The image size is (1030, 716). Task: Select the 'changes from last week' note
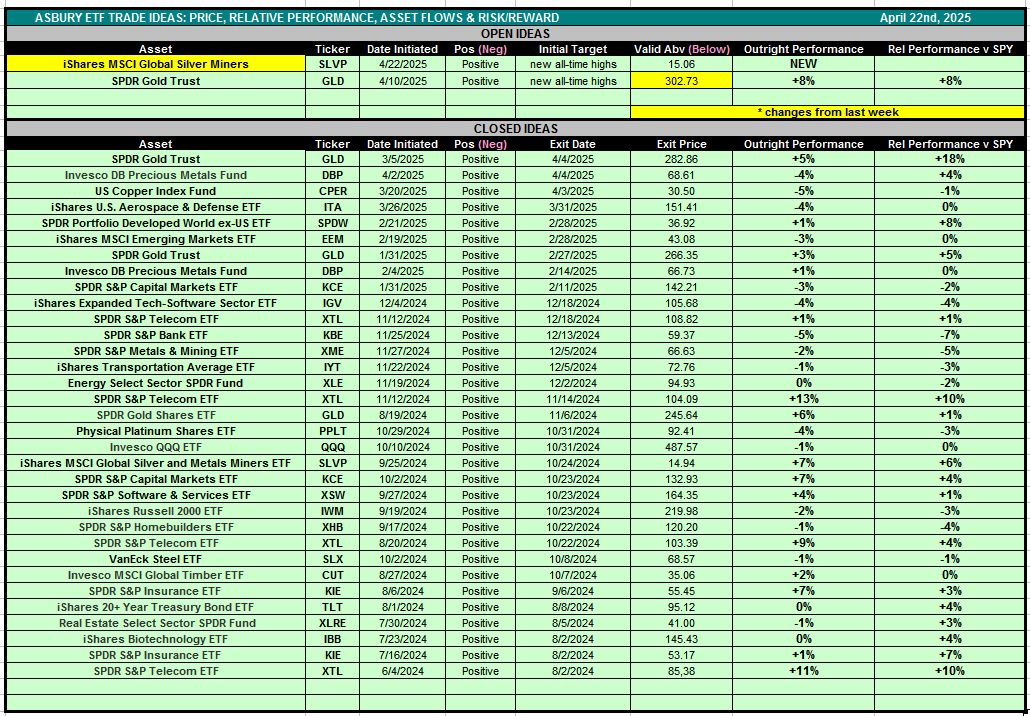coord(829,112)
